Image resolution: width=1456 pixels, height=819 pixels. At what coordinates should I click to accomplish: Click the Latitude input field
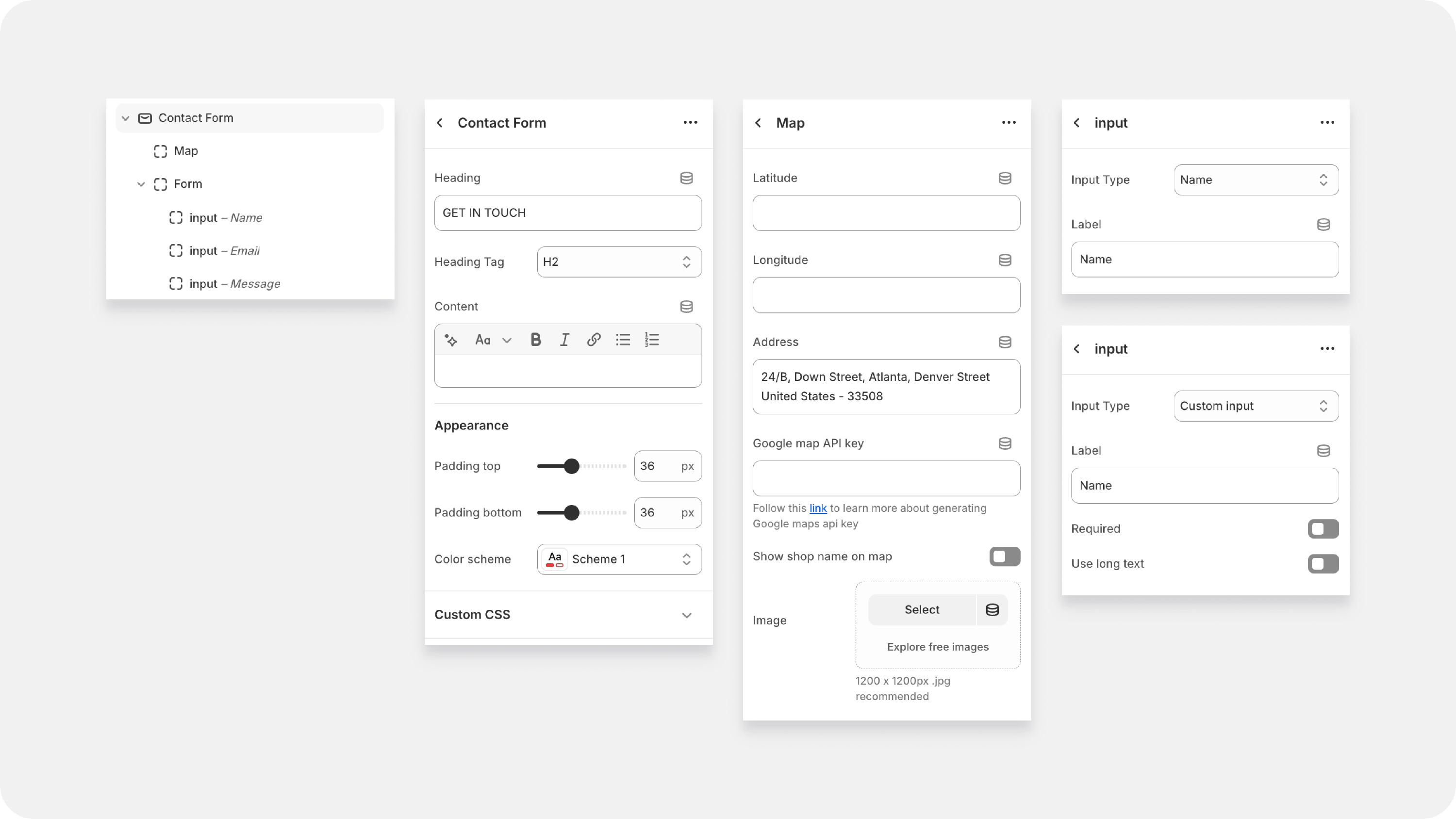pos(886,213)
